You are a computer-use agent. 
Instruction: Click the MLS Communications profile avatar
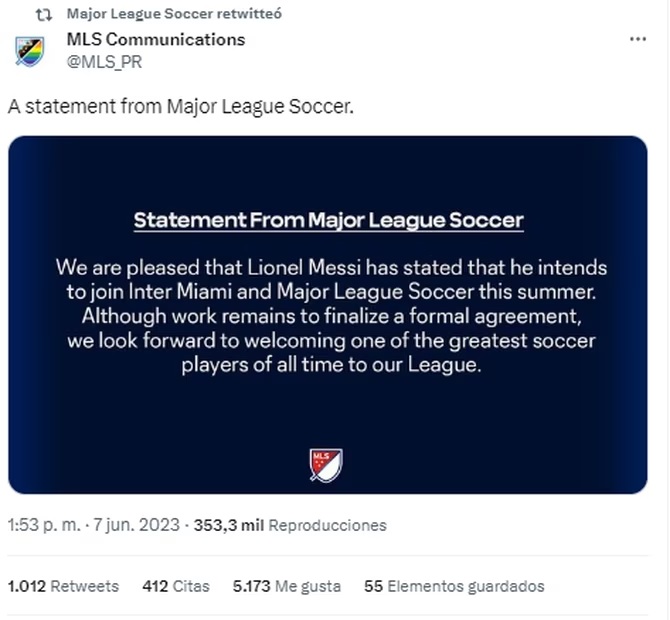tap(30, 50)
